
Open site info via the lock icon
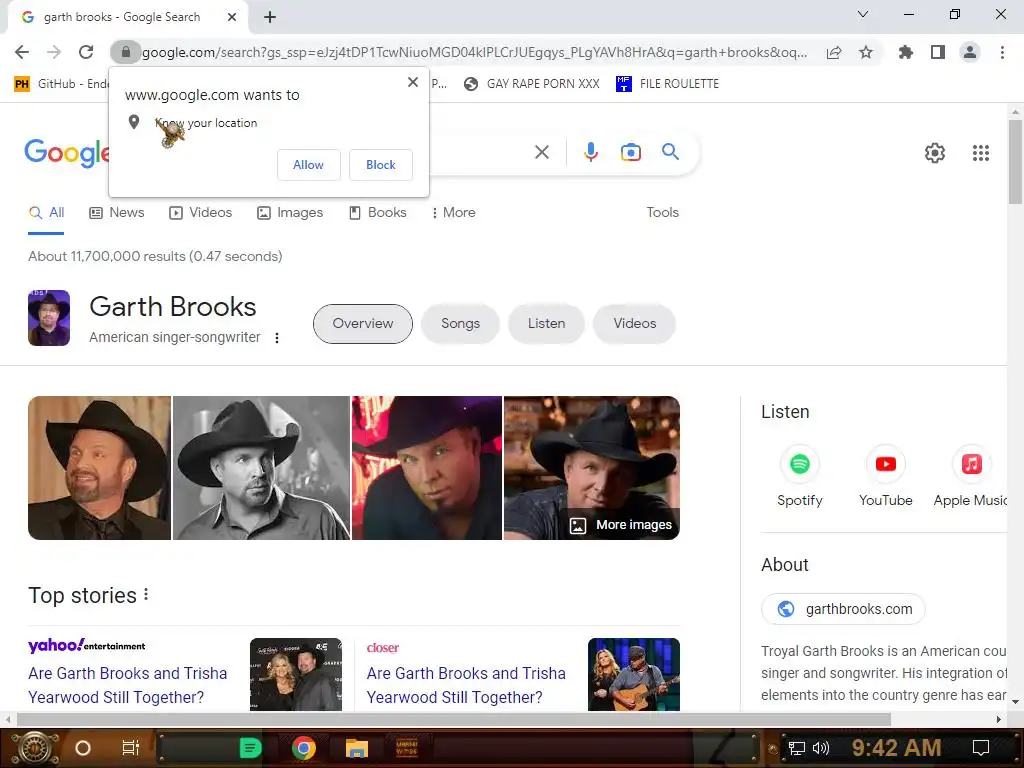click(125, 52)
